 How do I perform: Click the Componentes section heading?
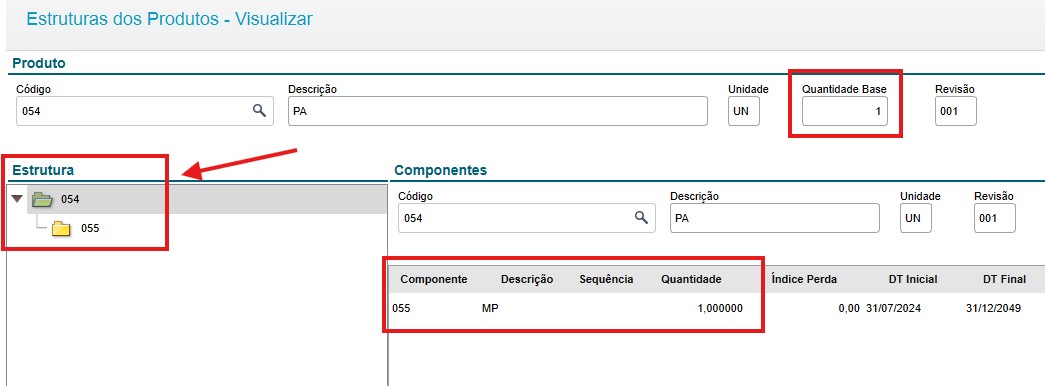coord(441,170)
